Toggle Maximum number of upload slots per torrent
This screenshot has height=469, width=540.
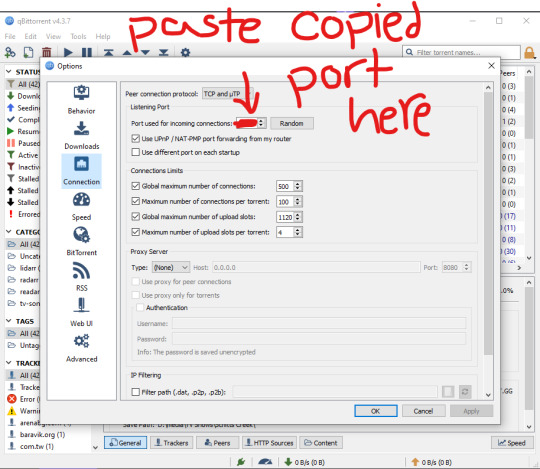click(x=136, y=232)
